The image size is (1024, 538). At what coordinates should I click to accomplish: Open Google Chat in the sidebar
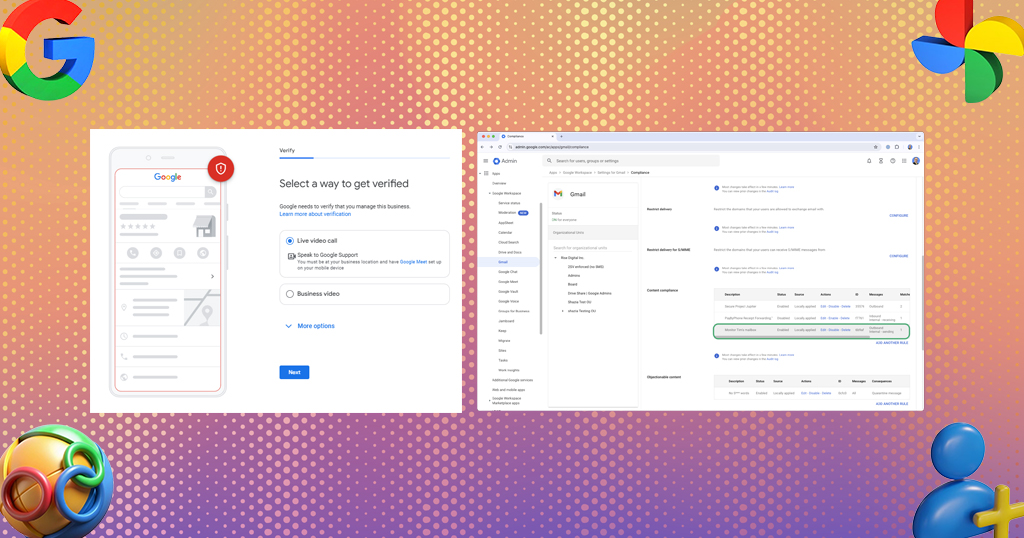tap(508, 272)
